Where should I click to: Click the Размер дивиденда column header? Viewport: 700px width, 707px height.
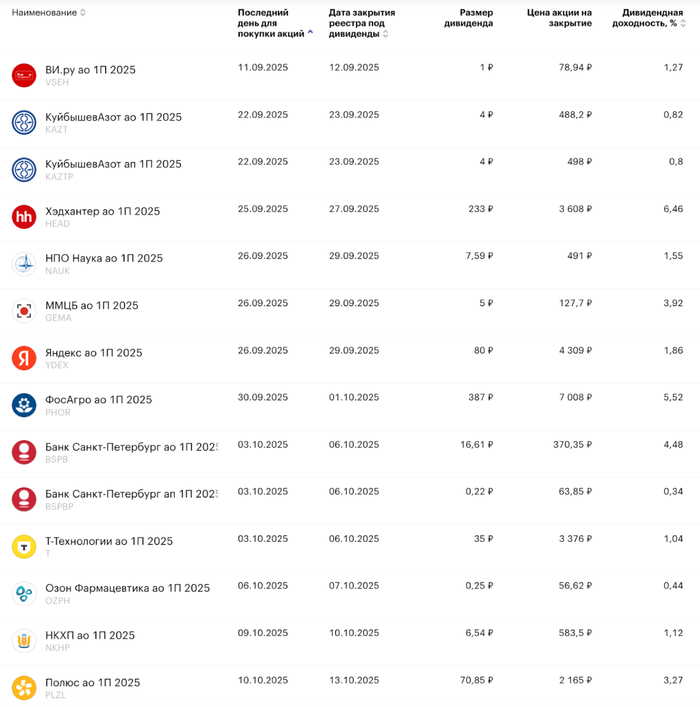pyautogui.click(x=468, y=18)
